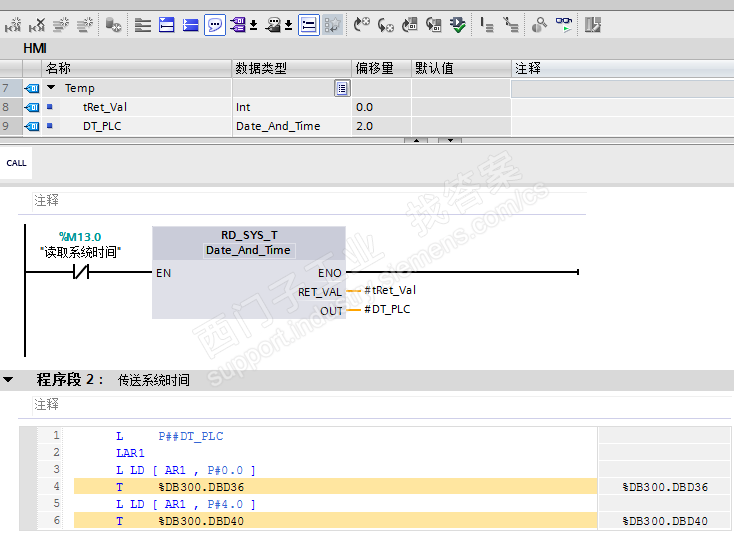
Task: Click the gray stacked-lines networks icon
Action: tap(143, 25)
